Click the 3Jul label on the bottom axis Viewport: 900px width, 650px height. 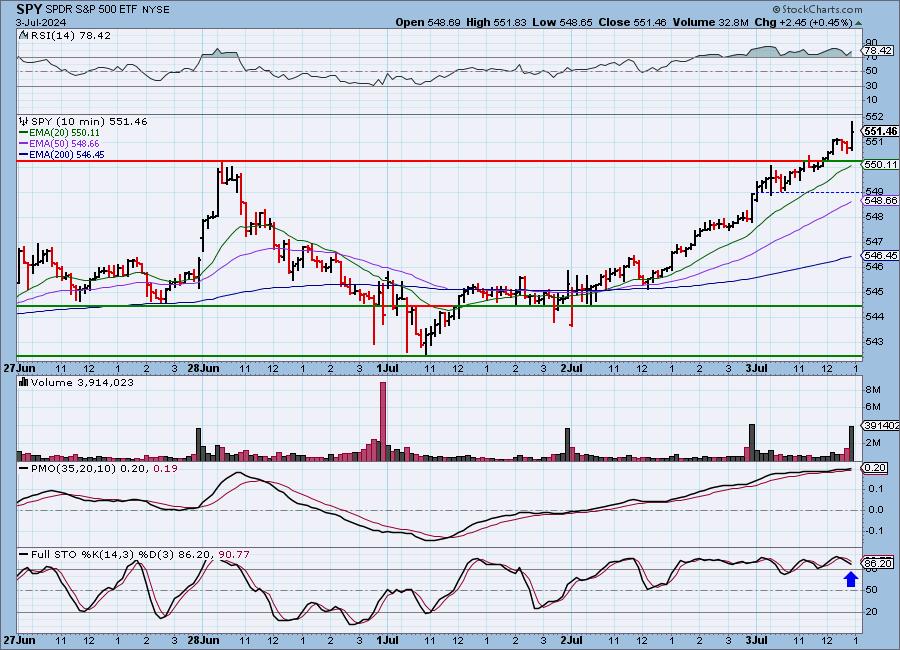(757, 640)
